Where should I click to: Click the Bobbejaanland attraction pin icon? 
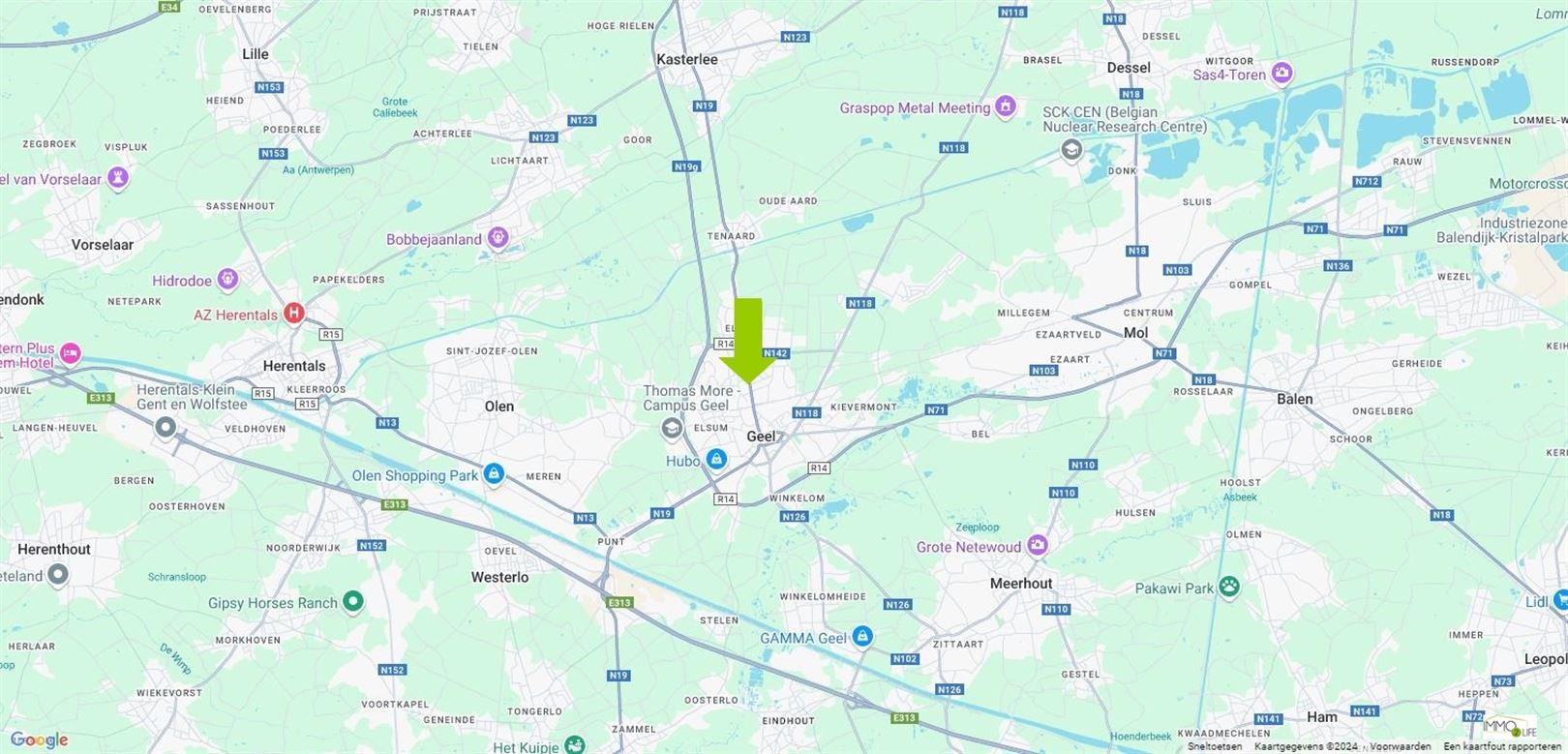[498, 237]
